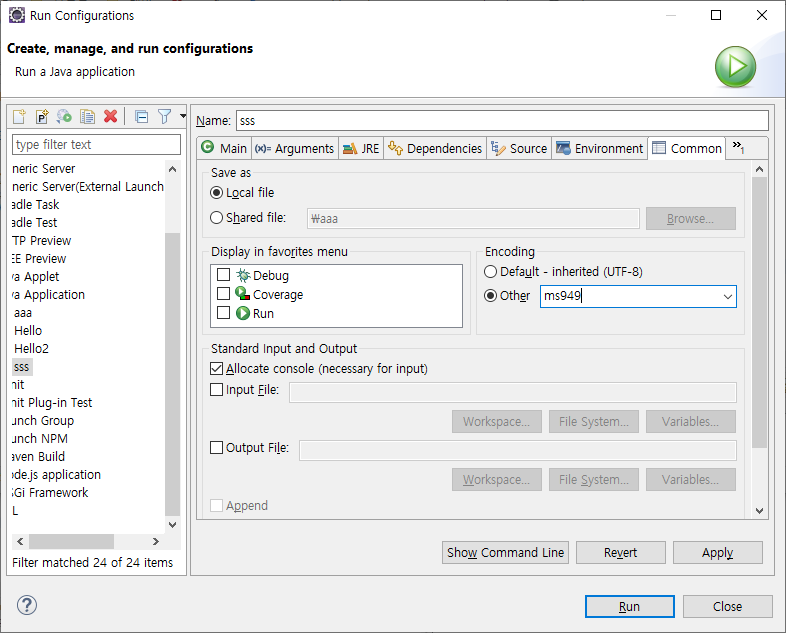This screenshot has width=786, height=633.
Task: Select the Hello2 launch configuration
Action: tap(31, 349)
